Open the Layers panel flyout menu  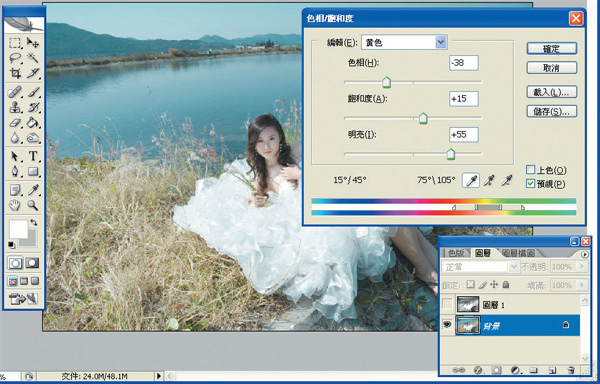coord(585,254)
